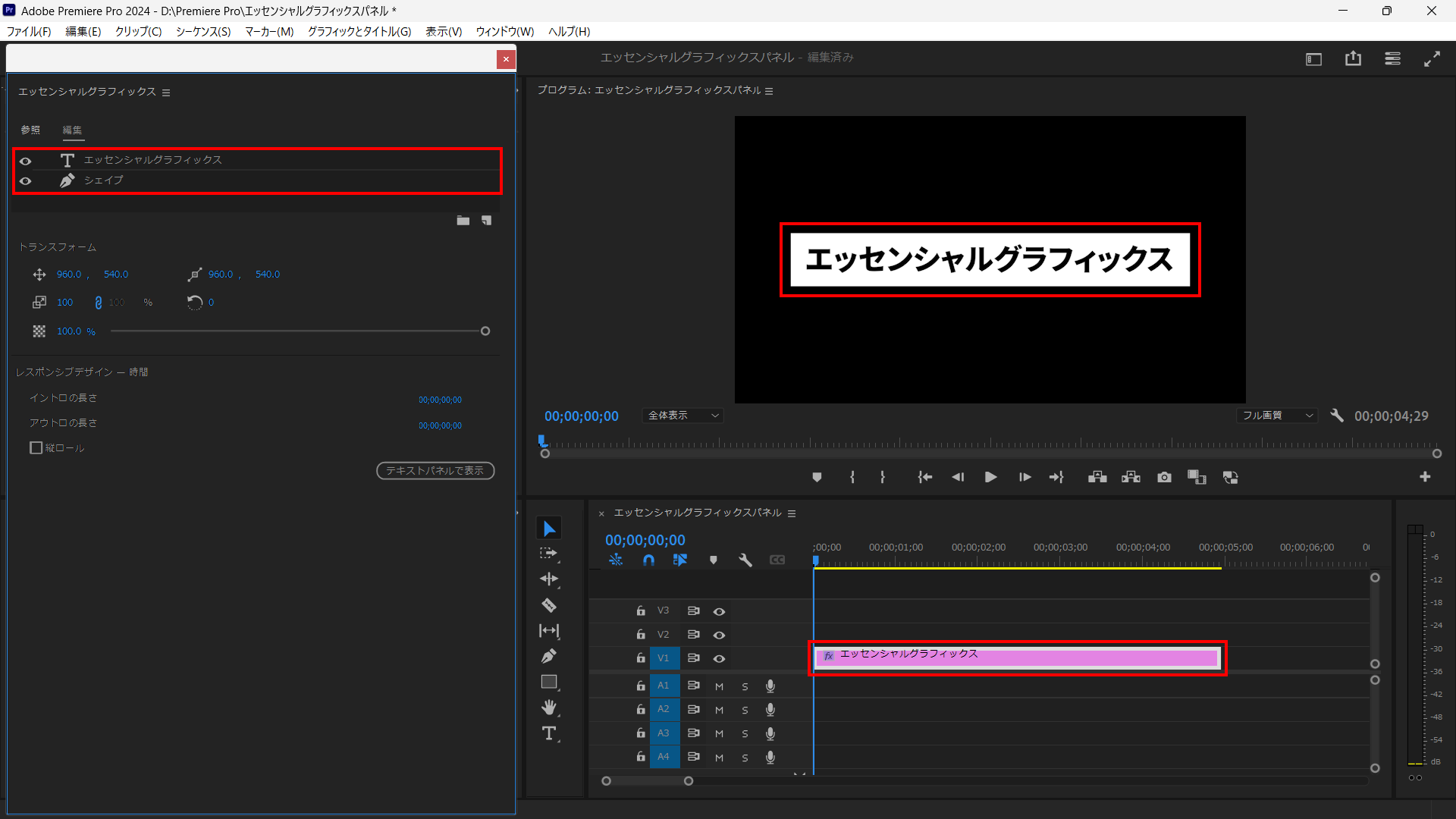Toggle V3 track output eye
Screen dimensions: 1456x819
pos(719,611)
